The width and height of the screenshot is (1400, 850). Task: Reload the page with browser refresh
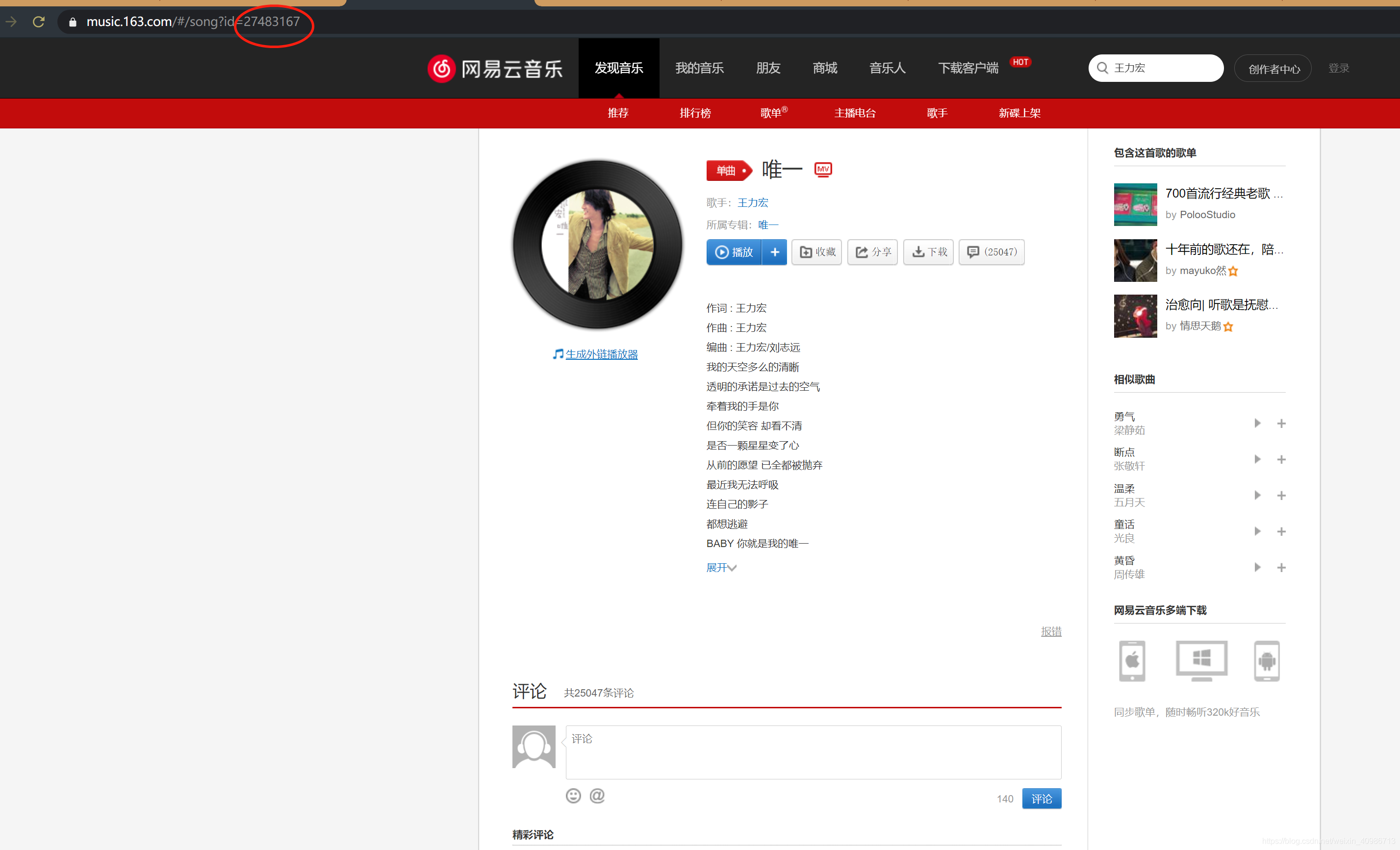tap(39, 22)
